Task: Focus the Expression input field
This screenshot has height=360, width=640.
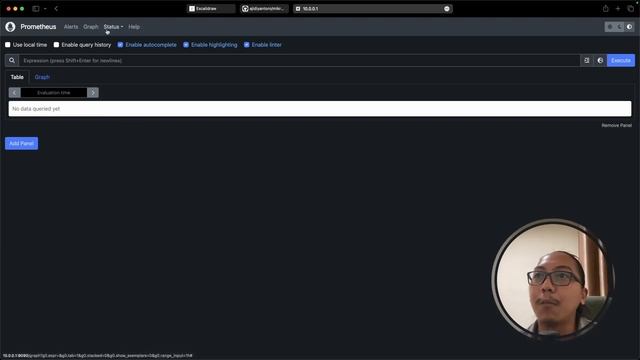Action: coord(299,60)
